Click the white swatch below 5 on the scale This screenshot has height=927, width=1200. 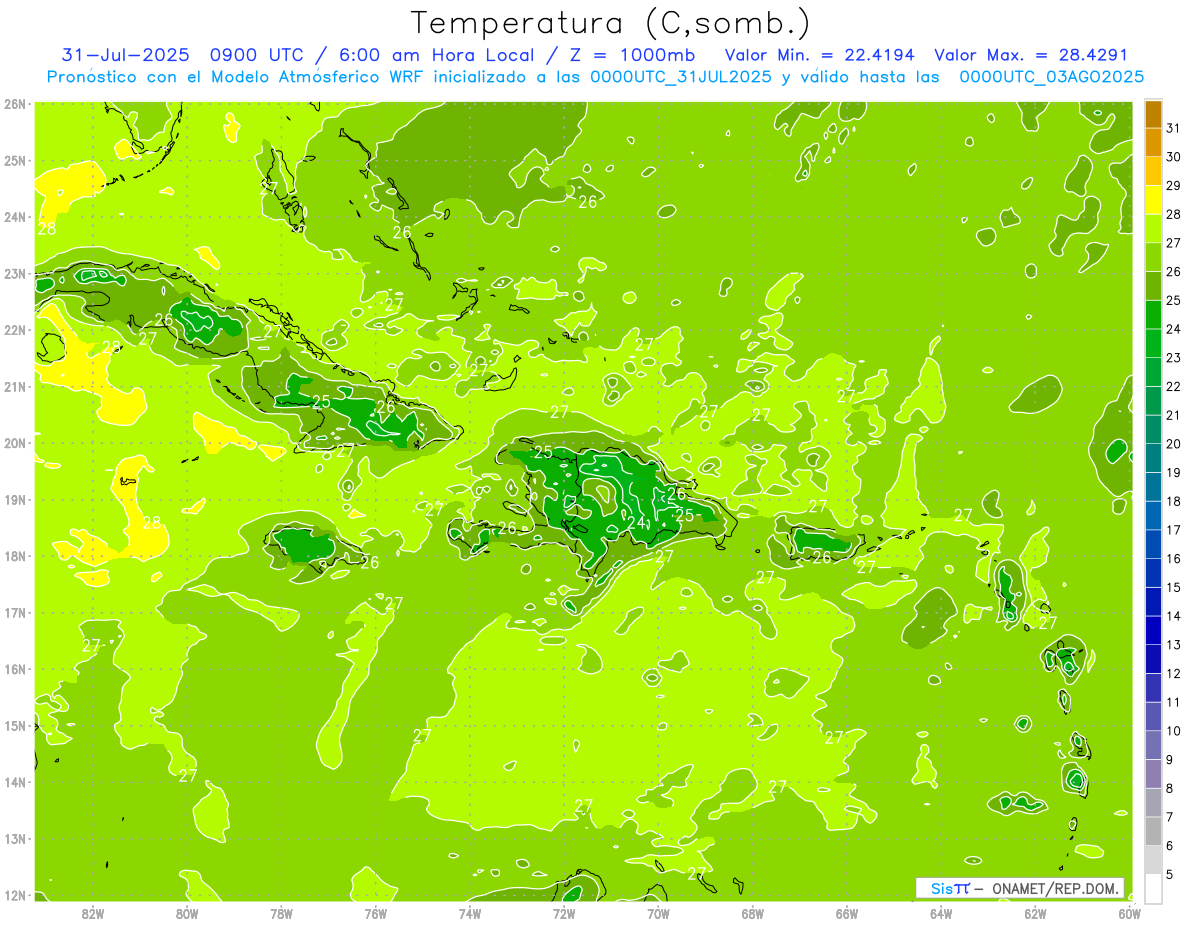pyautogui.click(x=1153, y=888)
